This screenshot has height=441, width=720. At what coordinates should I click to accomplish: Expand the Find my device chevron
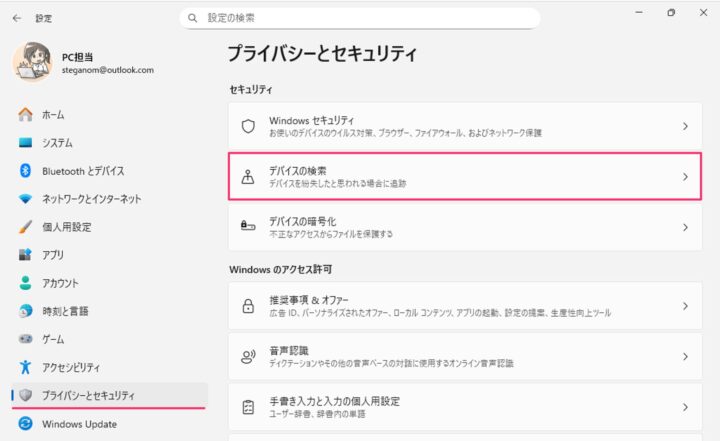685,177
